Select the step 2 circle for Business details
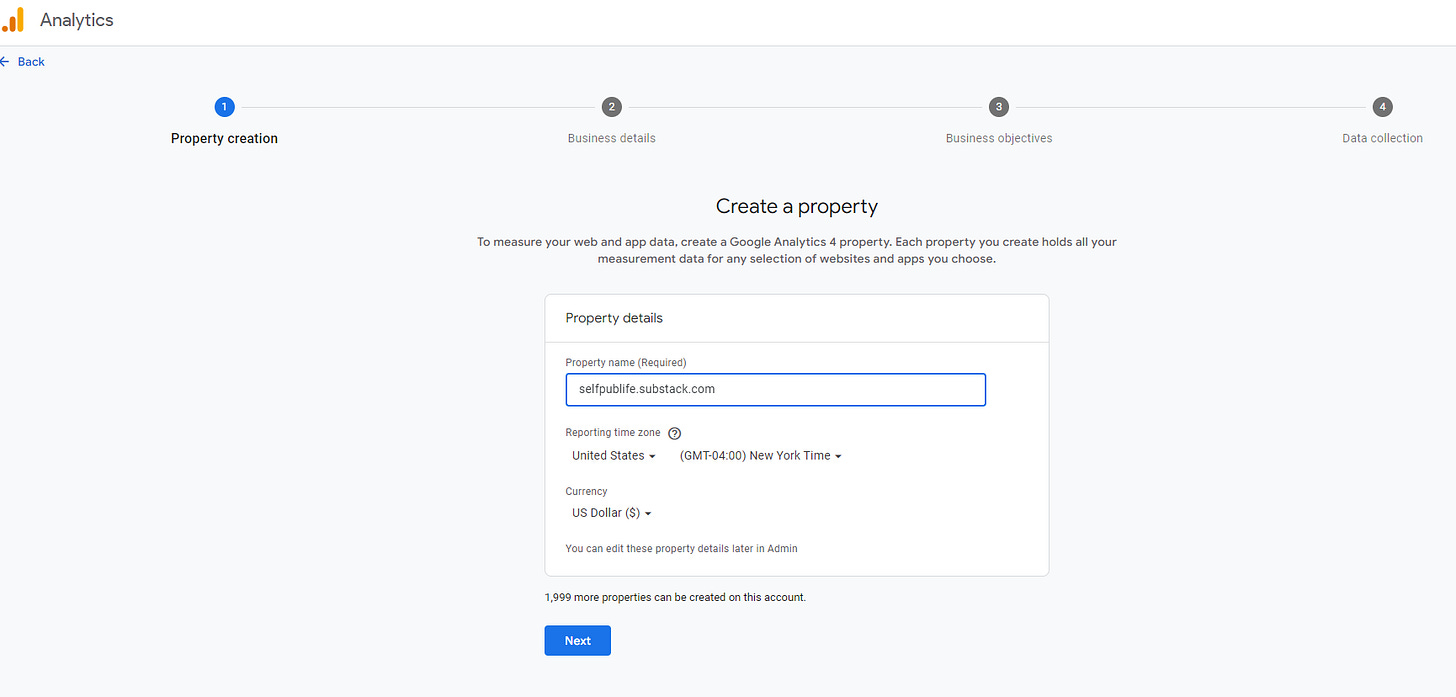 [611, 106]
